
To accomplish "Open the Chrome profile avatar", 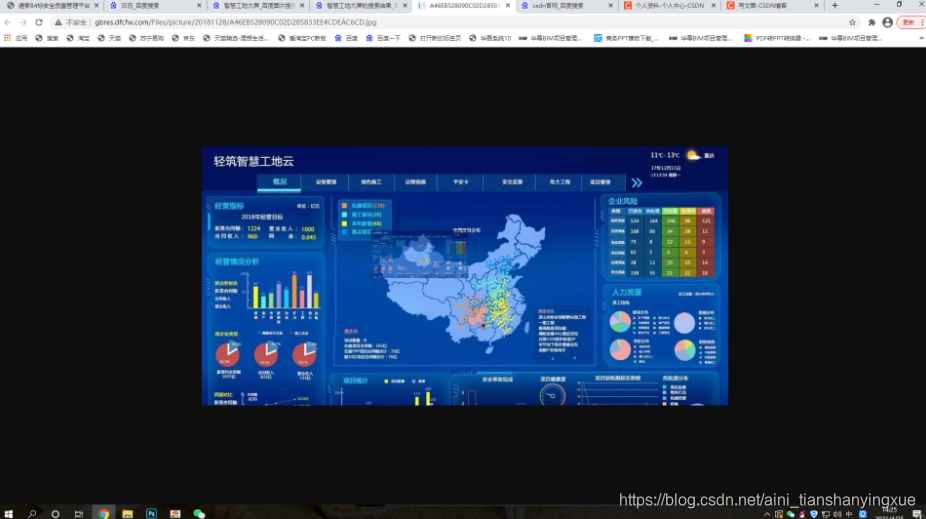I will pyautogui.click(x=887, y=22).
